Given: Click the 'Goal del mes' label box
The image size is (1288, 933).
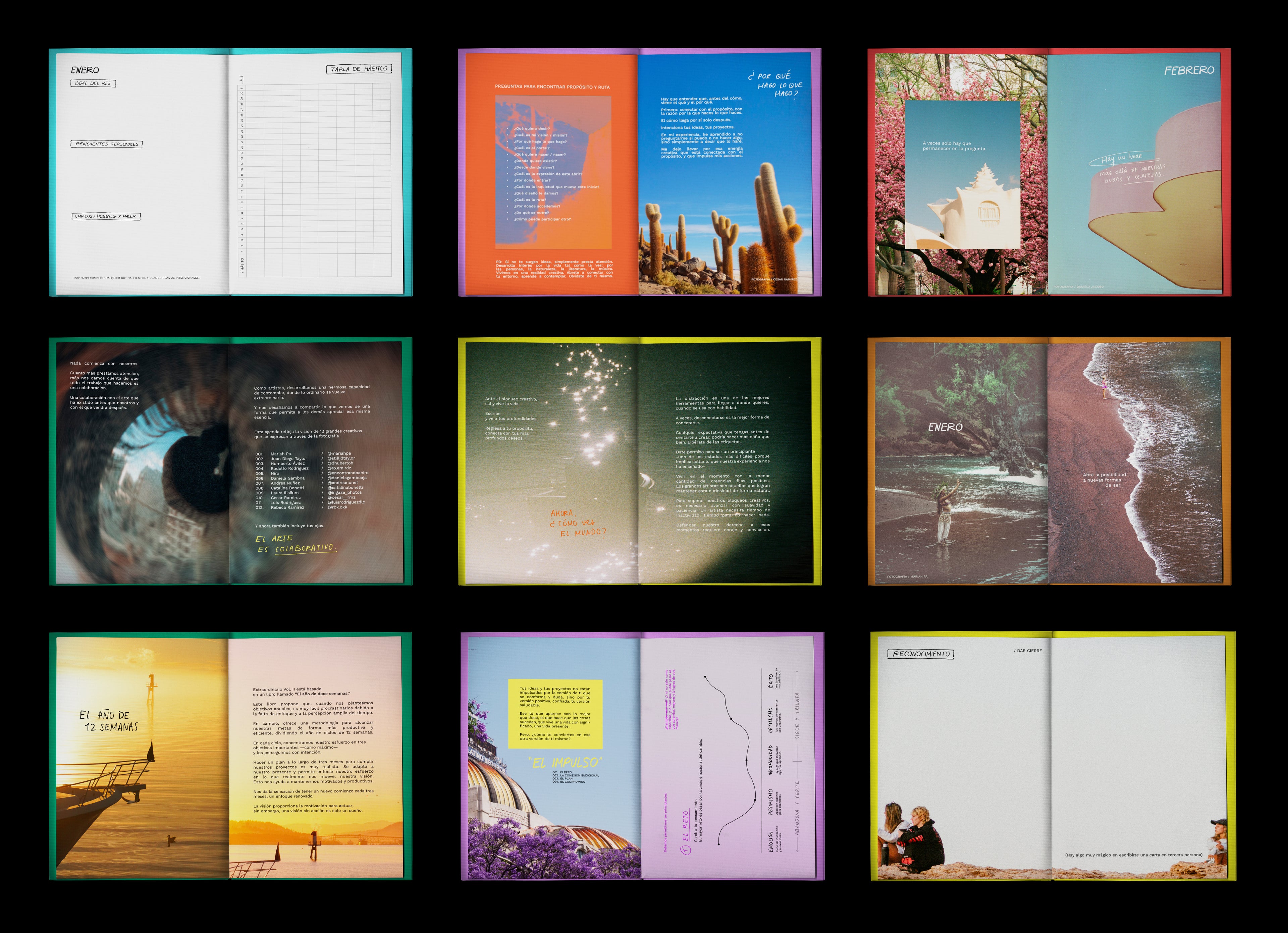Looking at the screenshot, I should [93, 83].
